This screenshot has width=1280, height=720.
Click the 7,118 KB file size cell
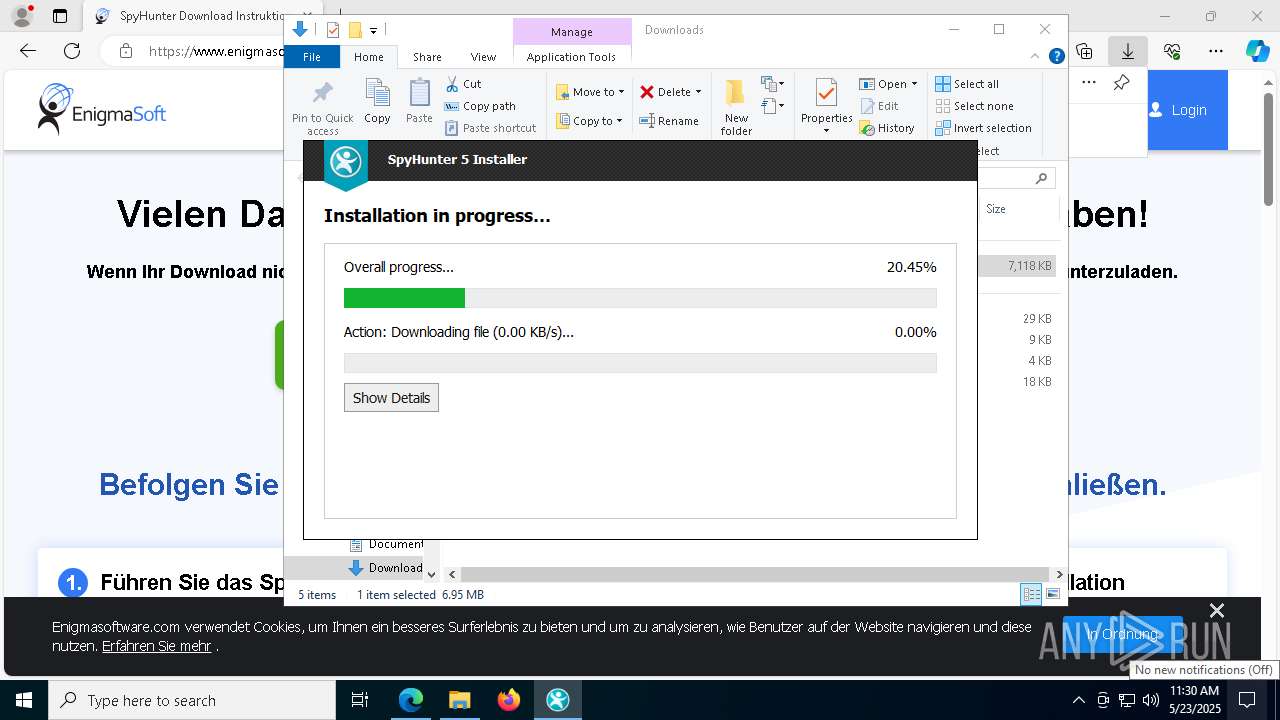1030,266
